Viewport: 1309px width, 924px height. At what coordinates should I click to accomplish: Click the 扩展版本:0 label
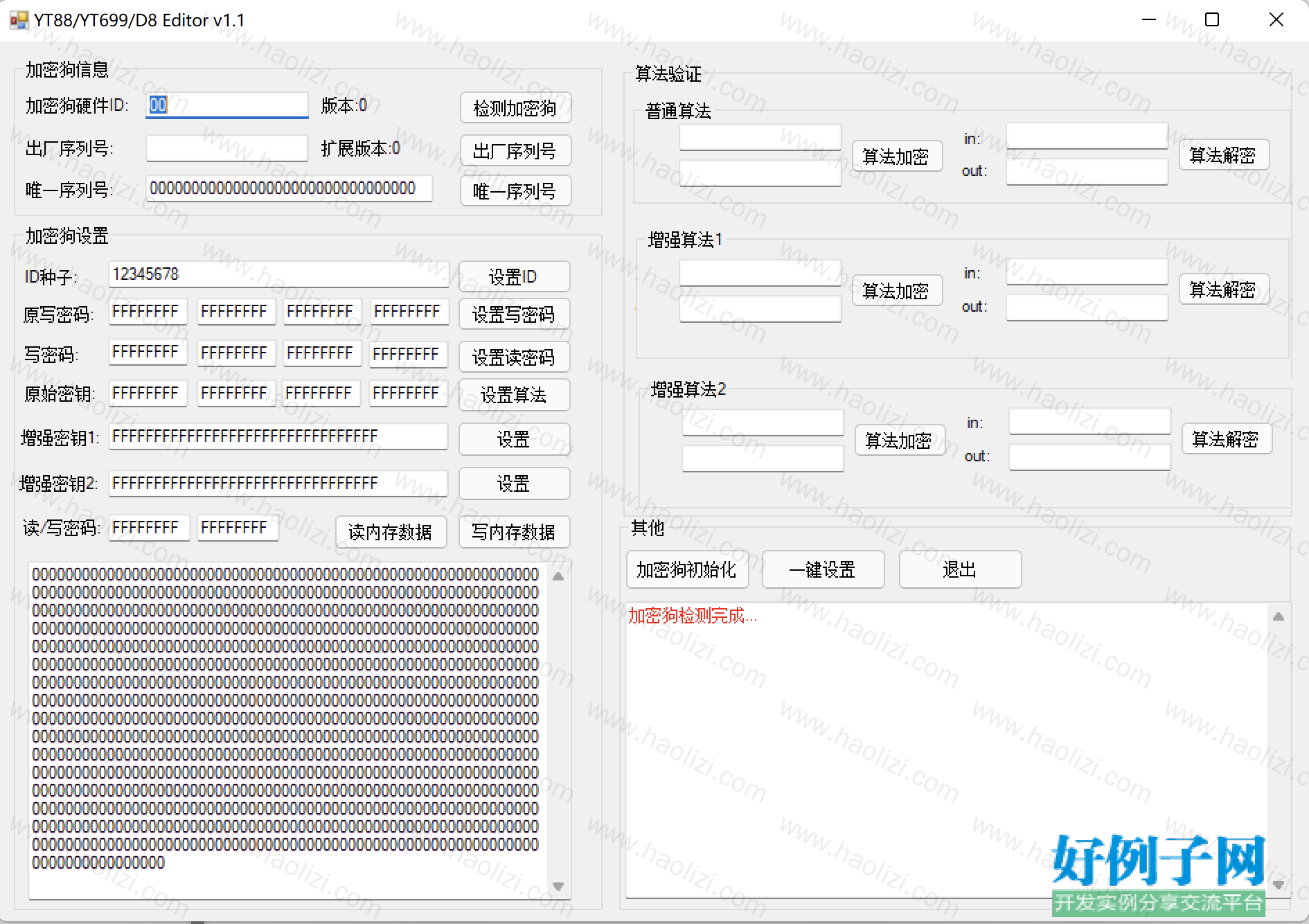coord(361,148)
